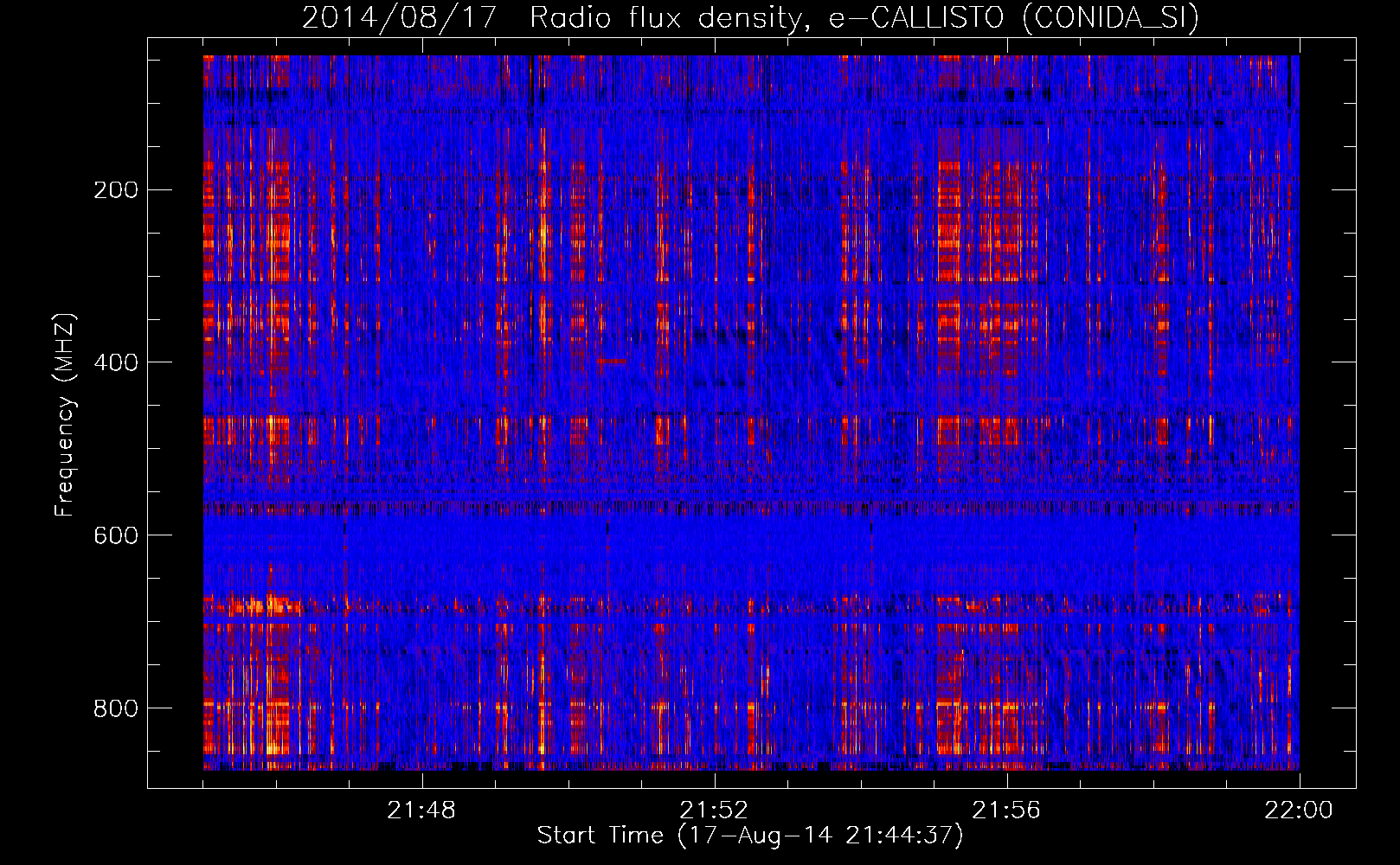Click the 800 frequency tick label
This screenshot has height=865, width=1400.
(x=116, y=708)
